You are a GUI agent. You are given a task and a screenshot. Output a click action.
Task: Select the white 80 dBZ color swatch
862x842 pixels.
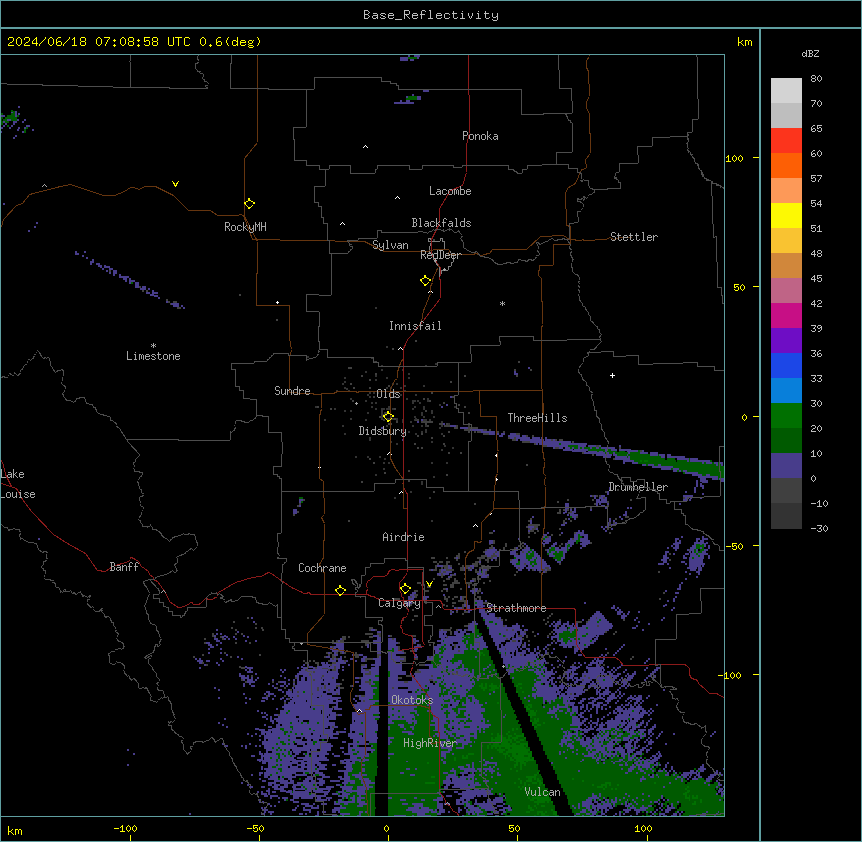coord(786,91)
